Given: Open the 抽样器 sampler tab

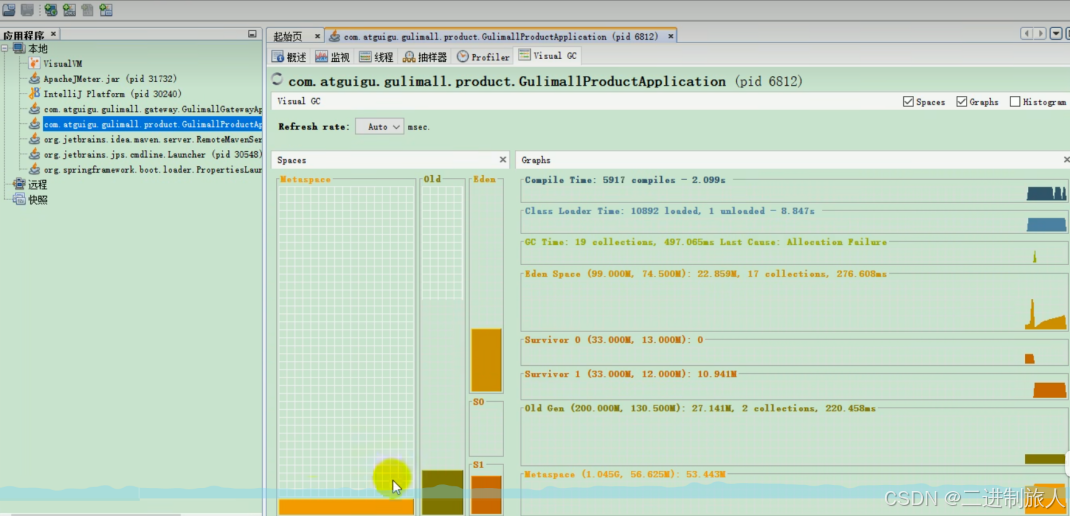Looking at the screenshot, I should click(425, 57).
